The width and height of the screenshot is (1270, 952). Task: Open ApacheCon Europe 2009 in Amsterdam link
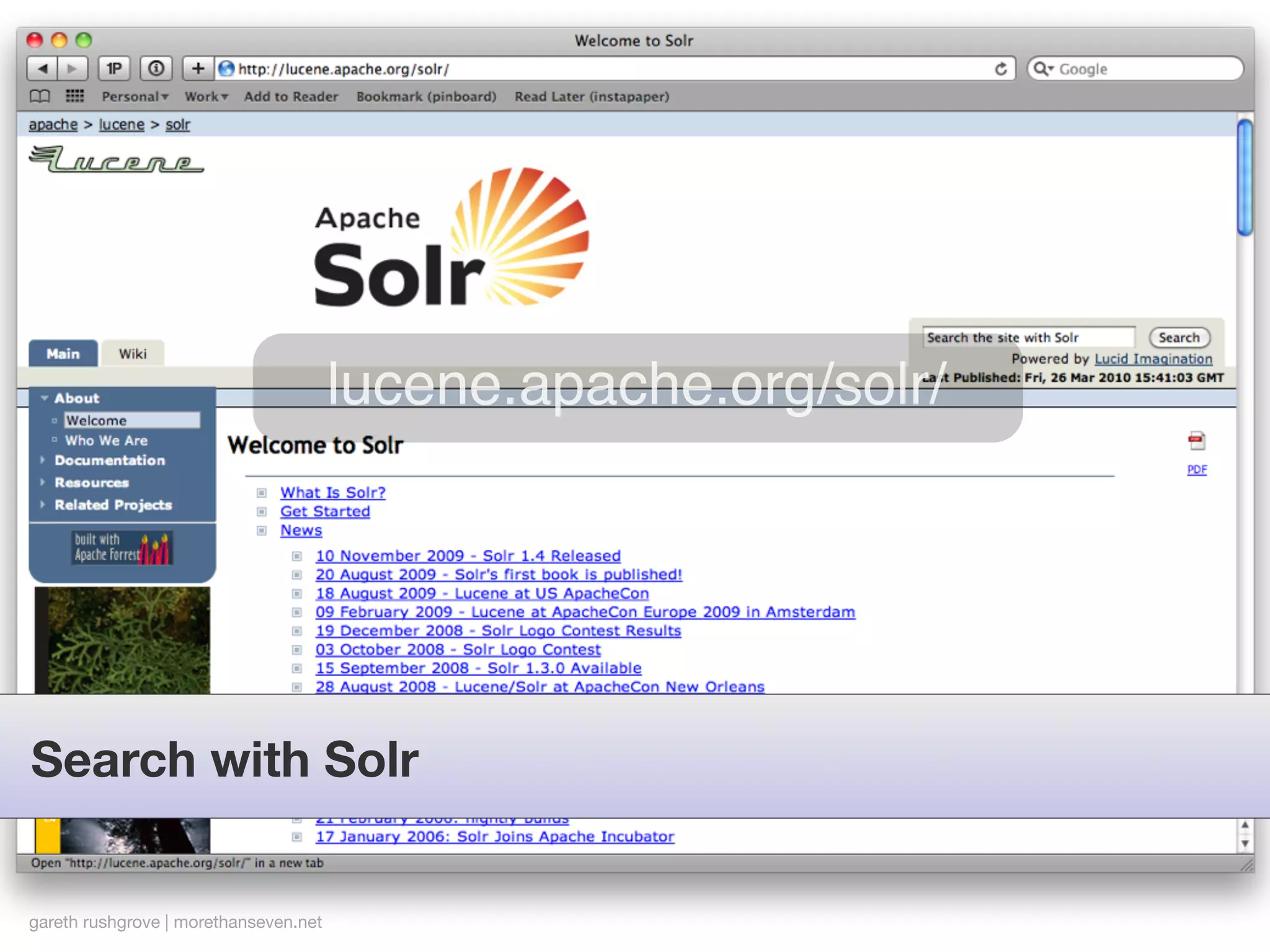click(x=585, y=612)
